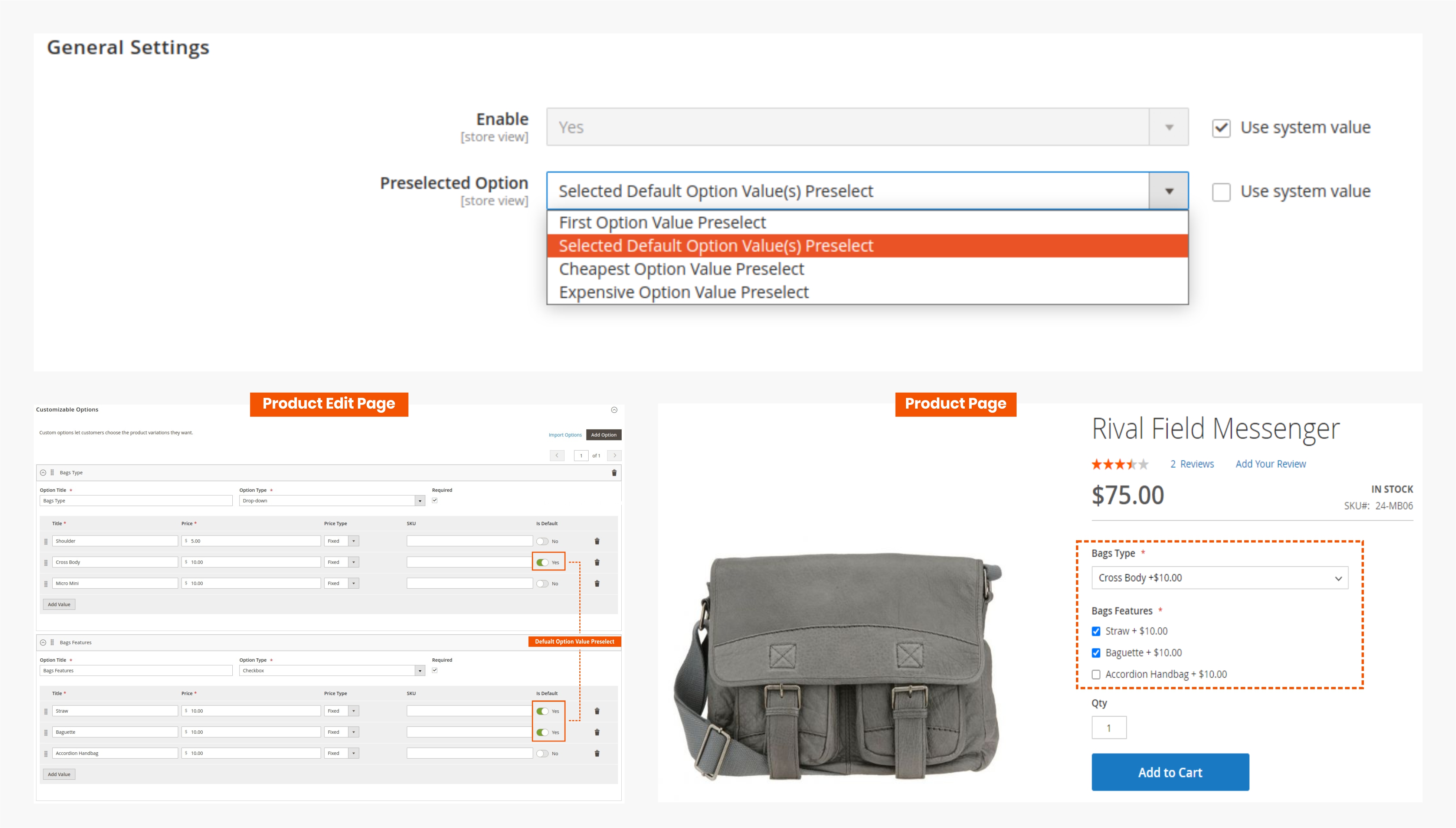
Task: Go to previous options page arrow
Action: tap(557, 455)
